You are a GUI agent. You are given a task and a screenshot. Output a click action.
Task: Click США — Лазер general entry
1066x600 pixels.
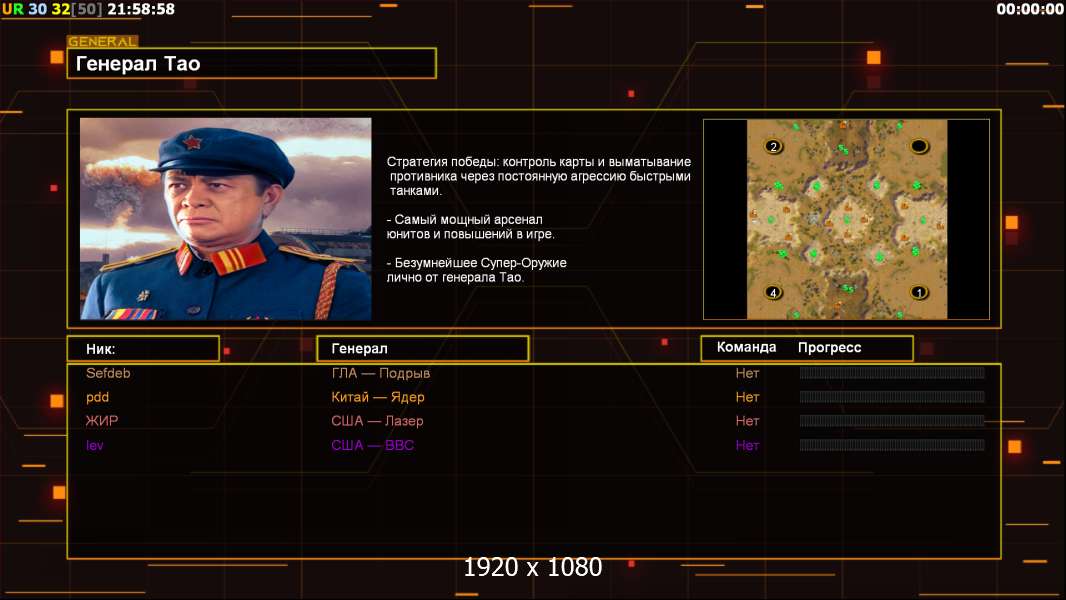pyautogui.click(x=377, y=421)
